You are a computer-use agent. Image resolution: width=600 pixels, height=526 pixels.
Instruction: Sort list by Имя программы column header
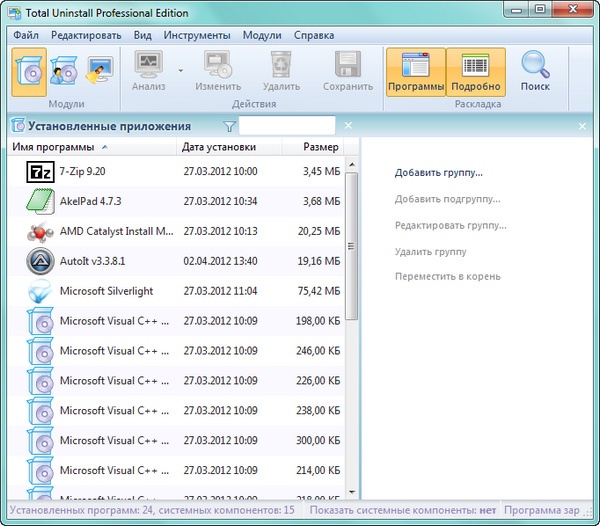(60, 147)
